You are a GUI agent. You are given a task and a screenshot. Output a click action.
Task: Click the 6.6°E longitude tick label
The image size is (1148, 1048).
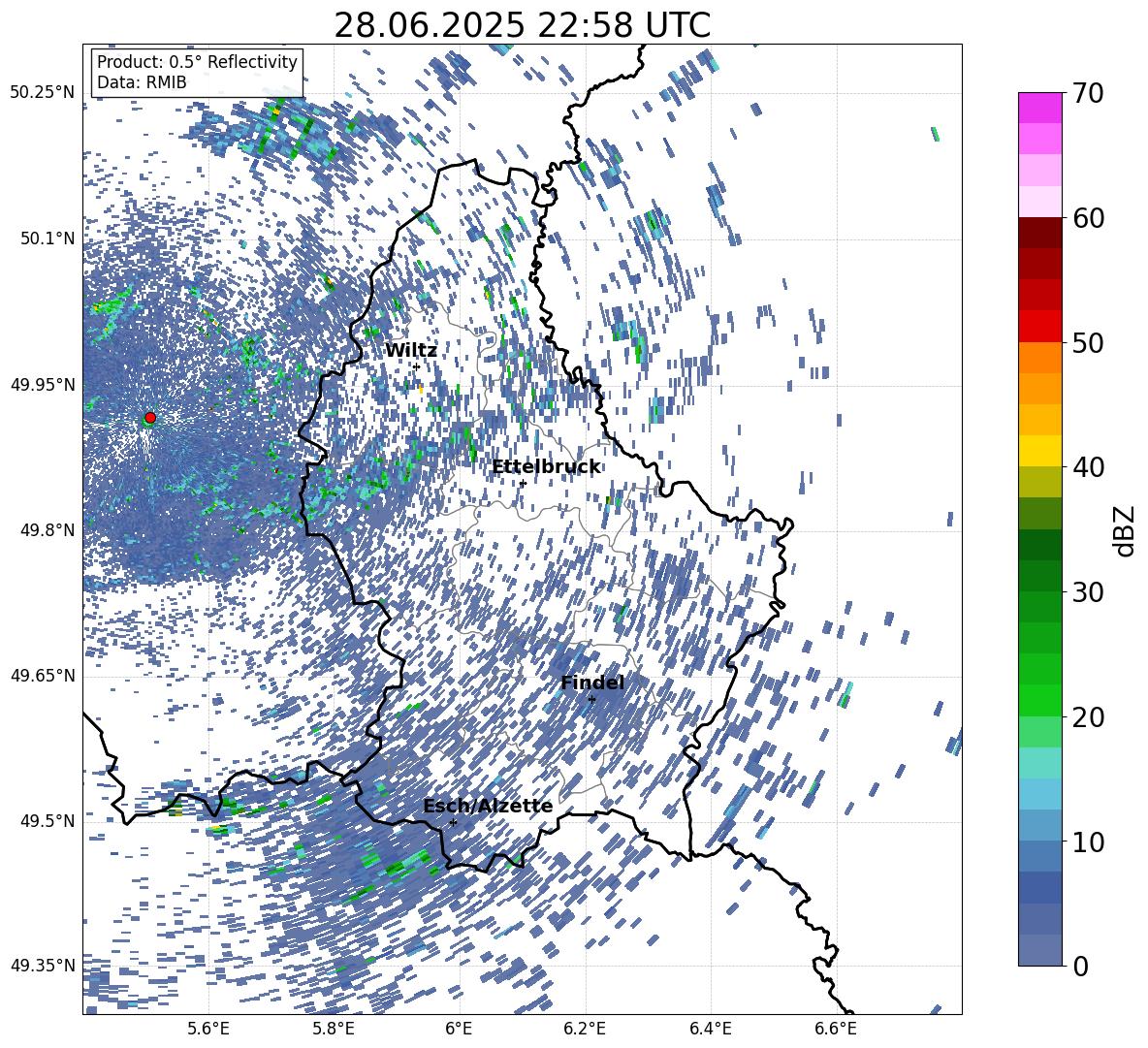(x=836, y=1029)
